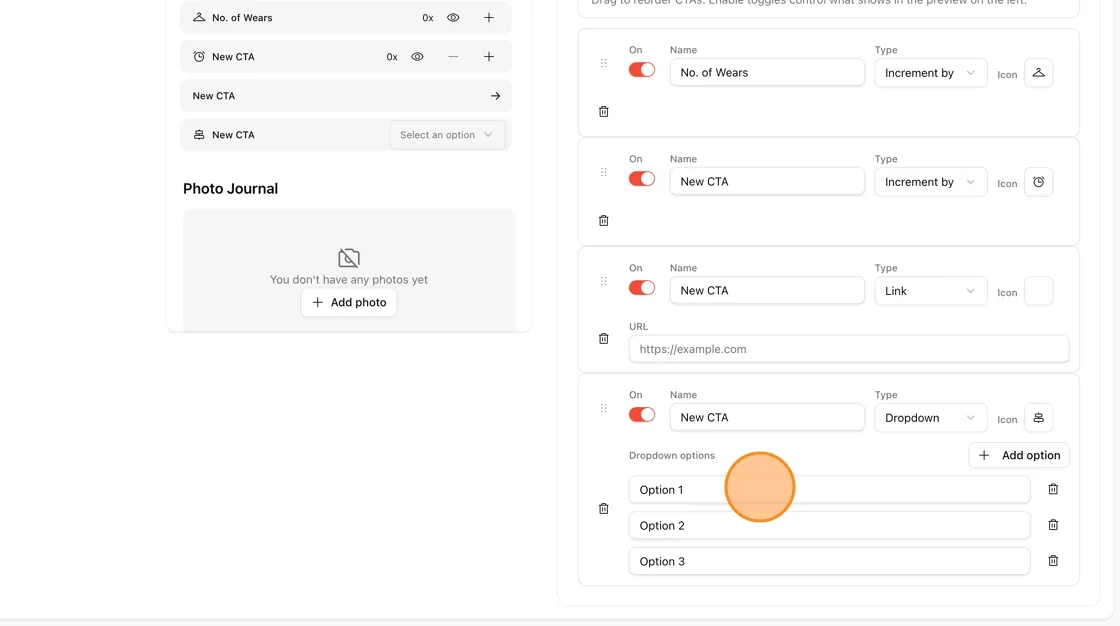Screen dimensions: 1120x626
Task: Click the Add photo button
Action: tap(349, 302)
